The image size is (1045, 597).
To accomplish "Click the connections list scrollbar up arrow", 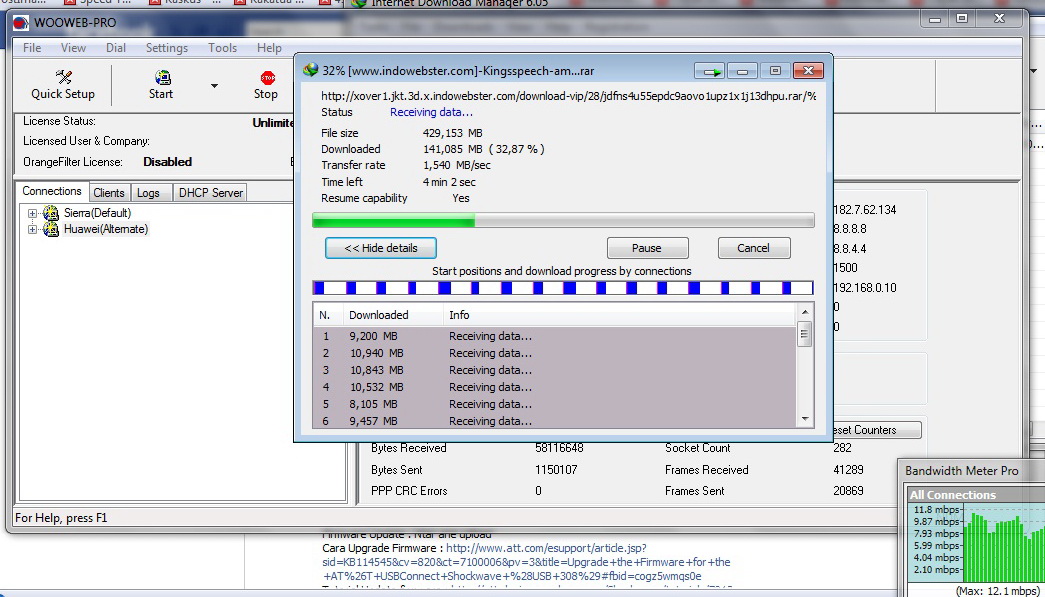I will [804, 312].
